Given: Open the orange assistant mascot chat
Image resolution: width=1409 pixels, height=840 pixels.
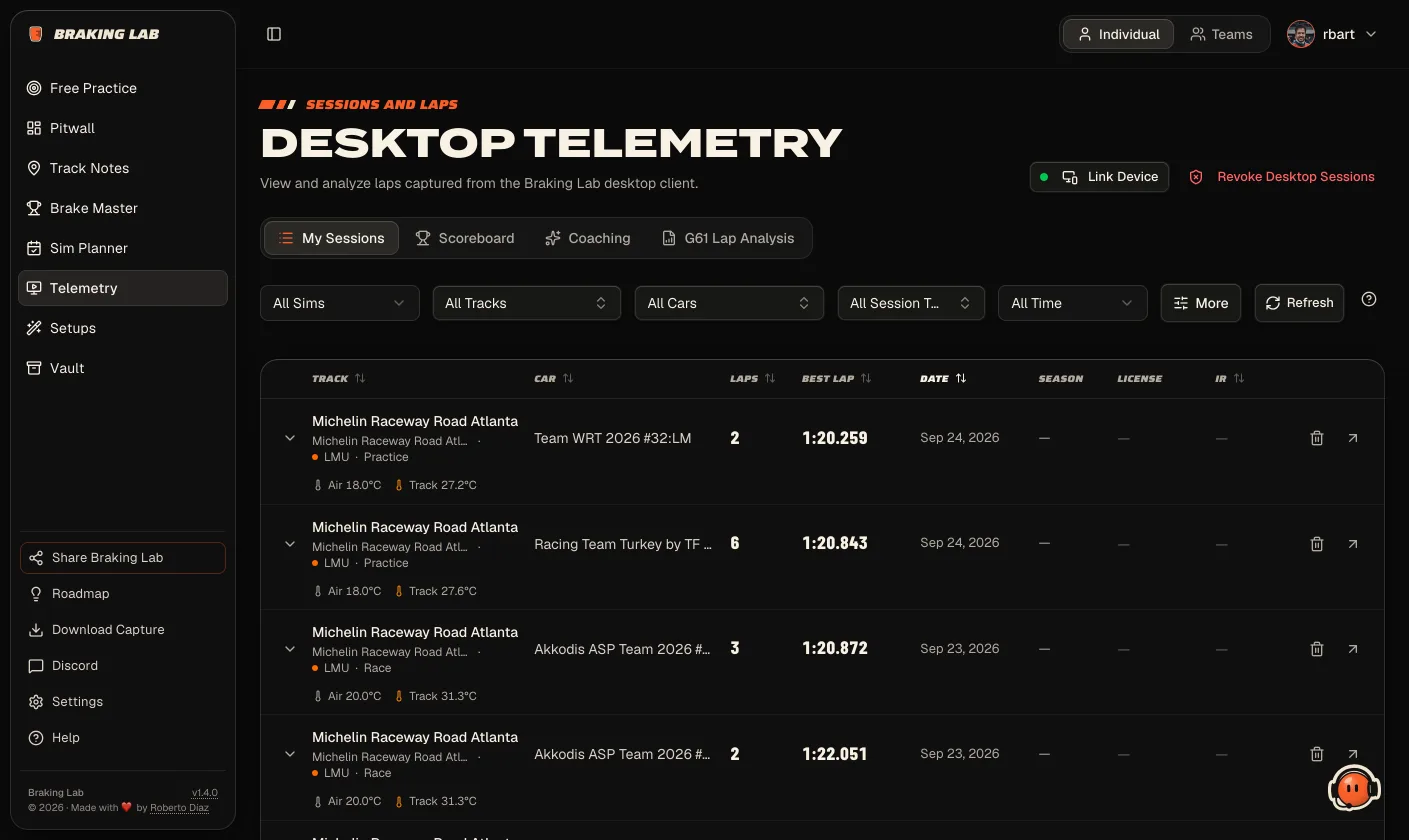Looking at the screenshot, I should coord(1354,789).
